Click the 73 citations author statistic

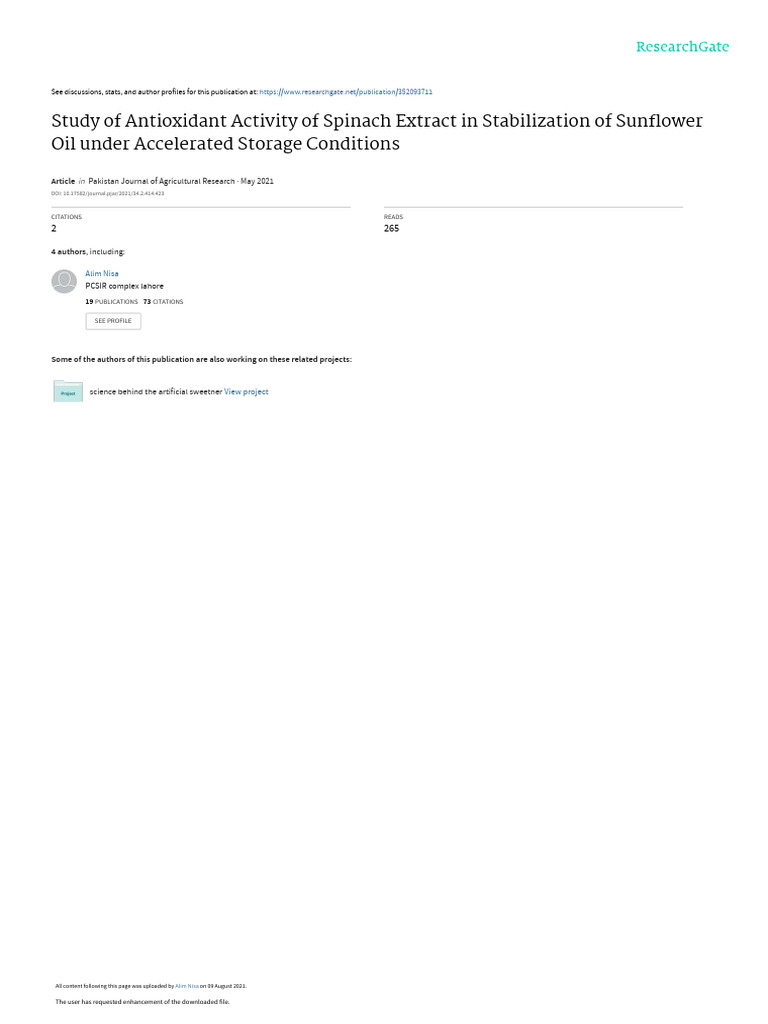[163, 302]
